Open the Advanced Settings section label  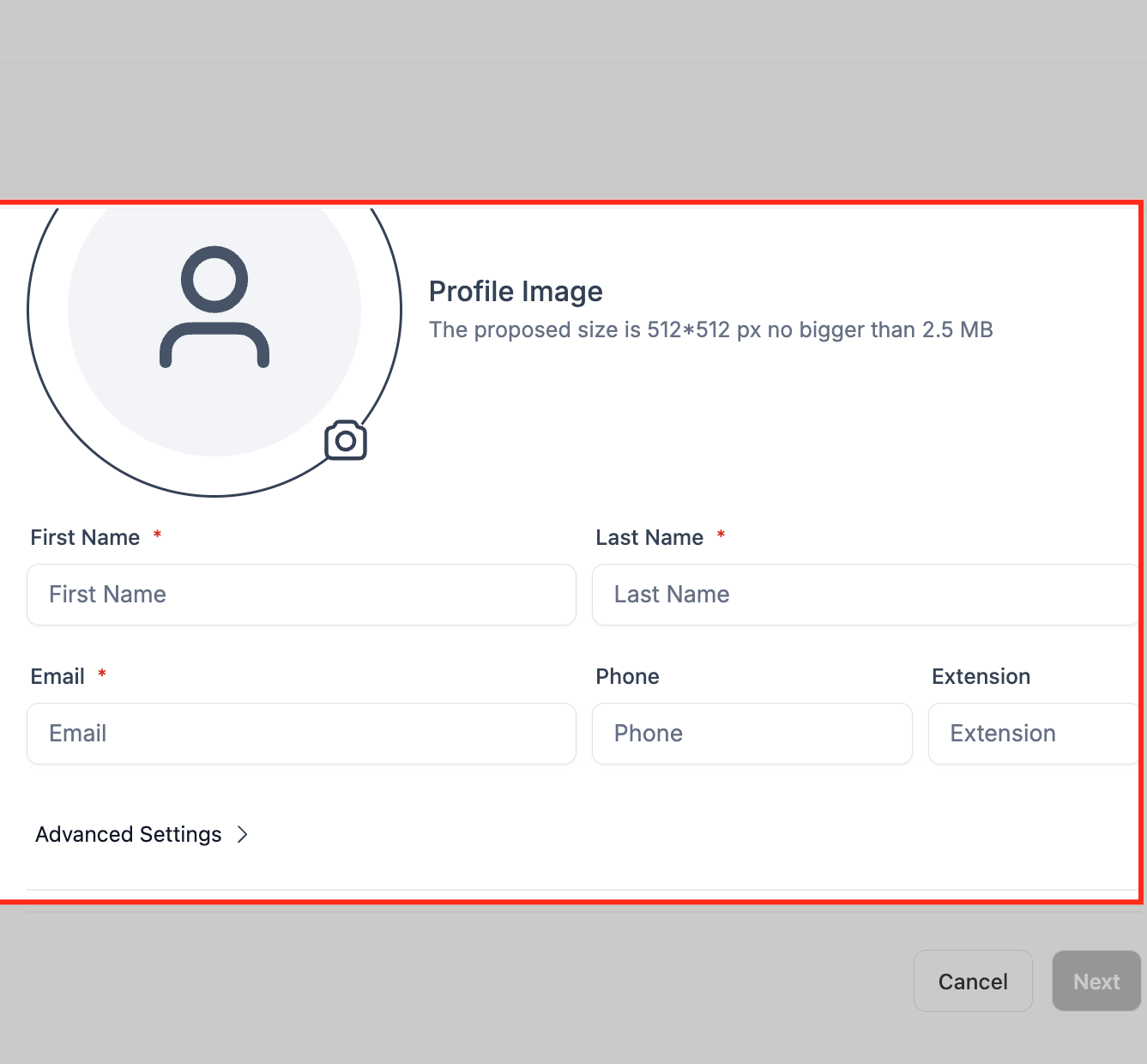(x=129, y=834)
